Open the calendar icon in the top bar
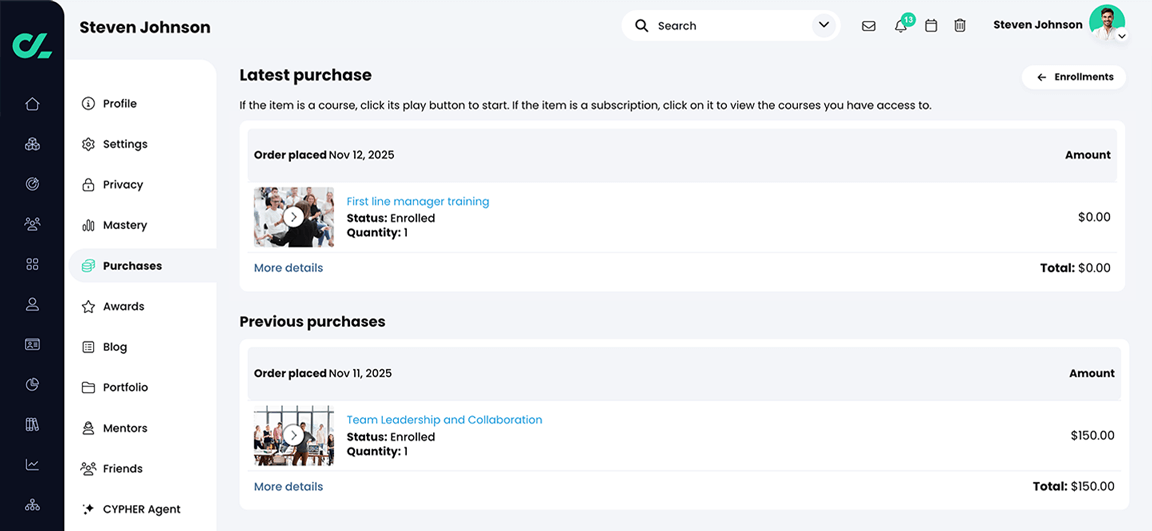The image size is (1152, 531). [931, 26]
